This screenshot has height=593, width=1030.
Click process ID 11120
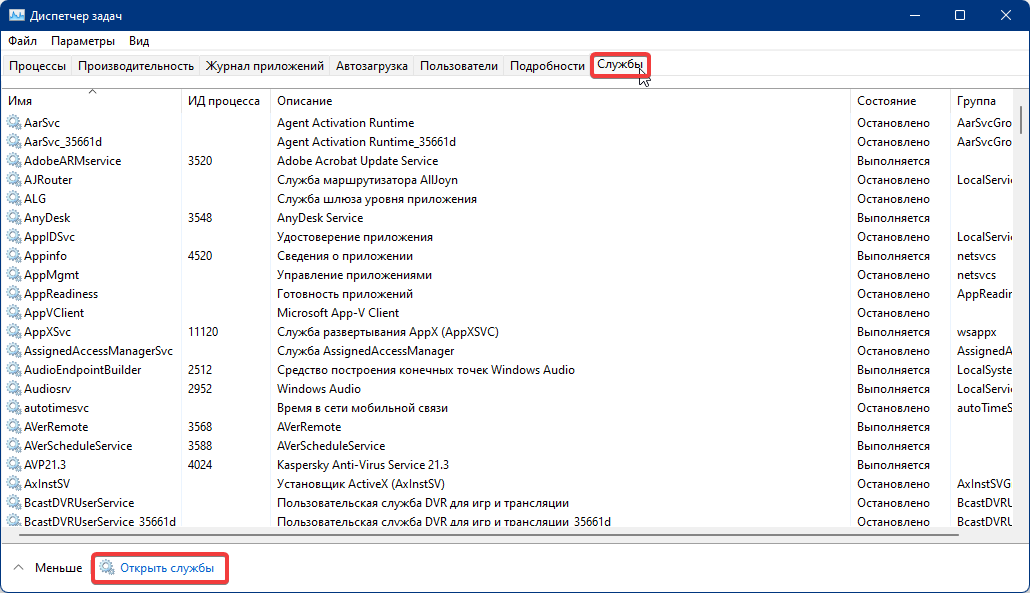[x=203, y=332]
